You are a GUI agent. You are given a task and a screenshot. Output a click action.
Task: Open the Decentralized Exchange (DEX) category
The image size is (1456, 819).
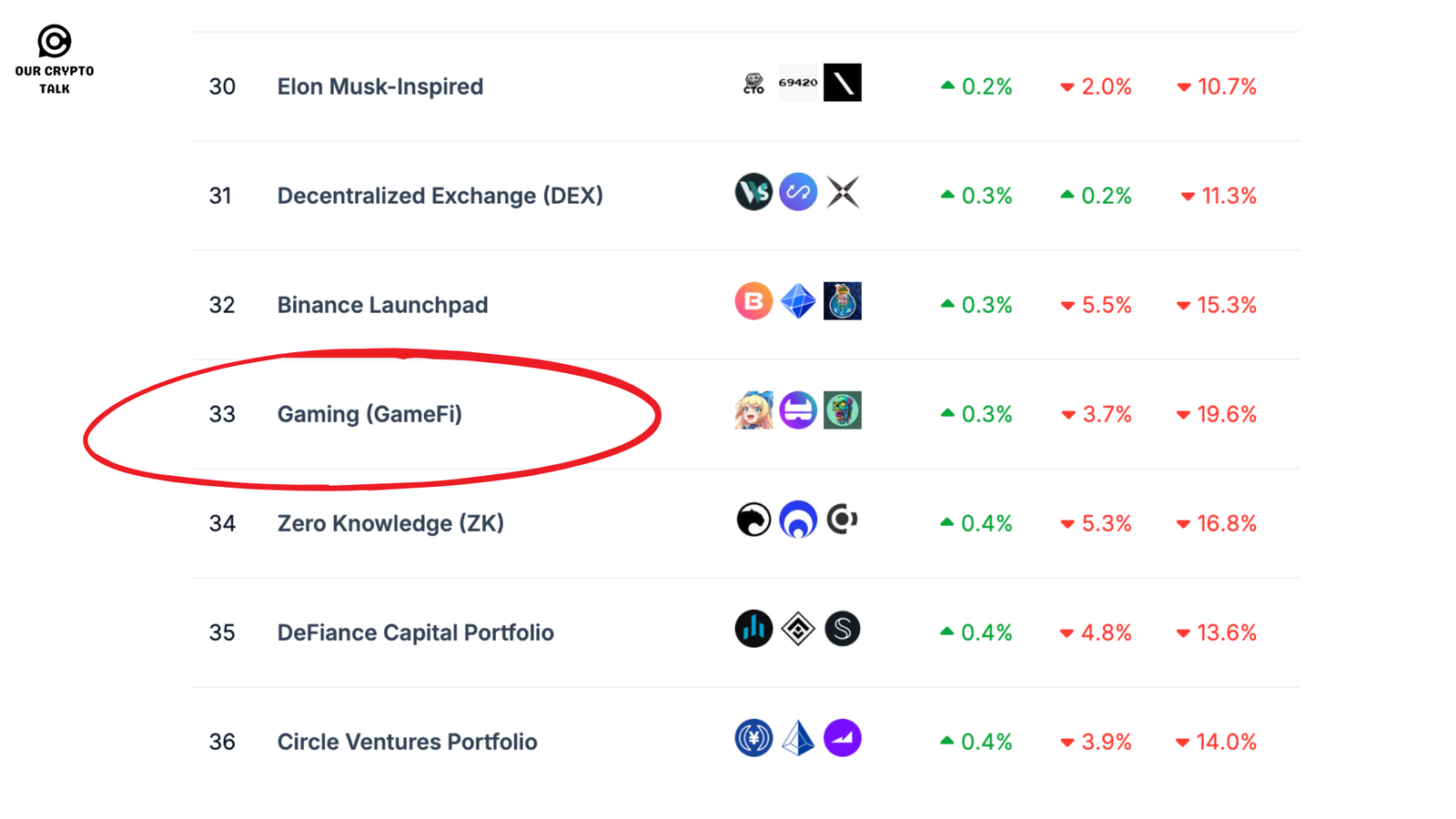[440, 196]
